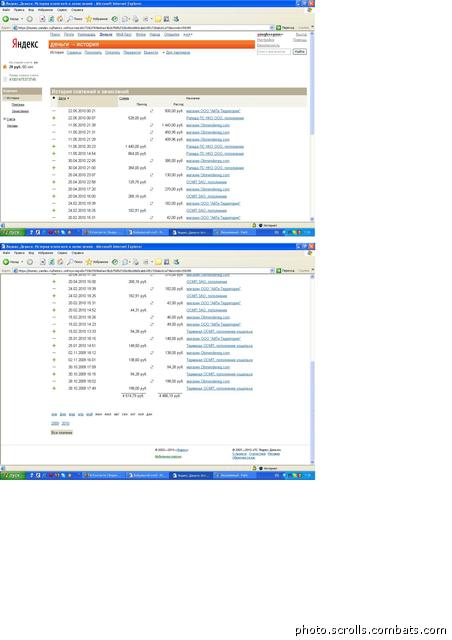This screenshot has width=452, height=640.
Task: Expand the Доп. настройки section
Action: (x=176, y=53)
